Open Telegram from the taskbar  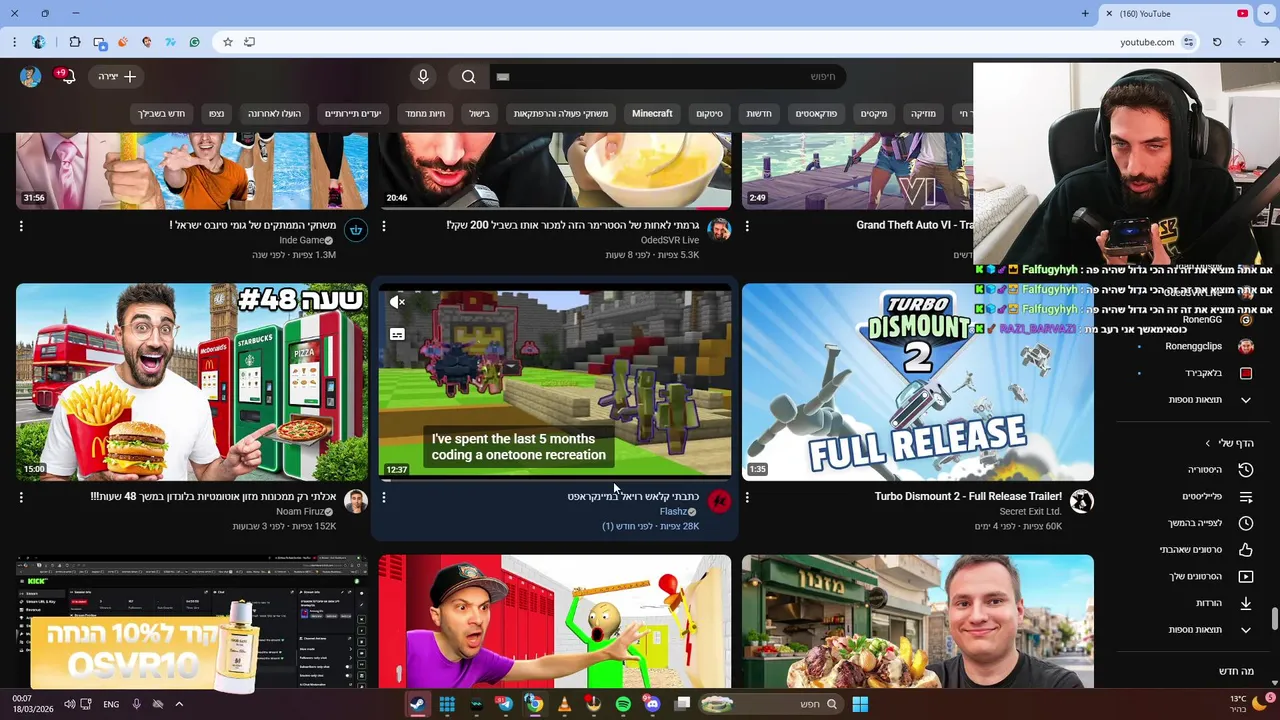(x=505, y=704)
